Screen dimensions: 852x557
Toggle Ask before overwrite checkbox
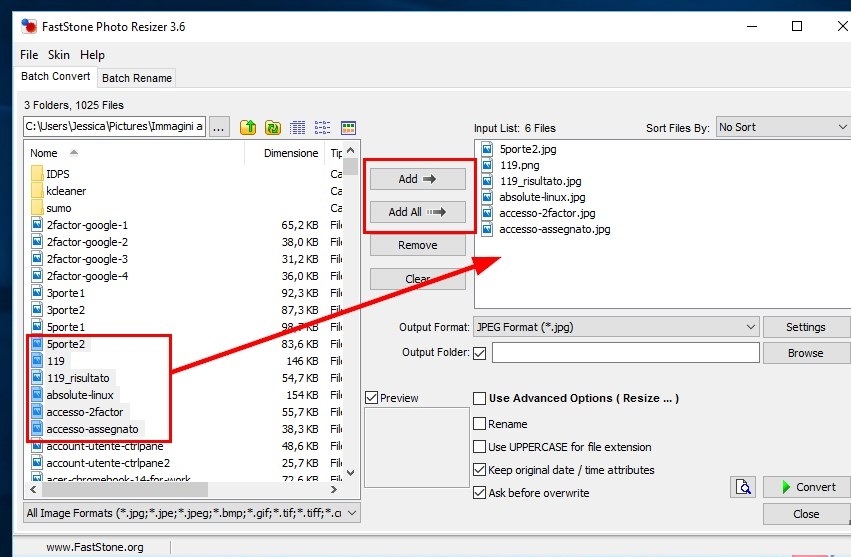(479, 493)
